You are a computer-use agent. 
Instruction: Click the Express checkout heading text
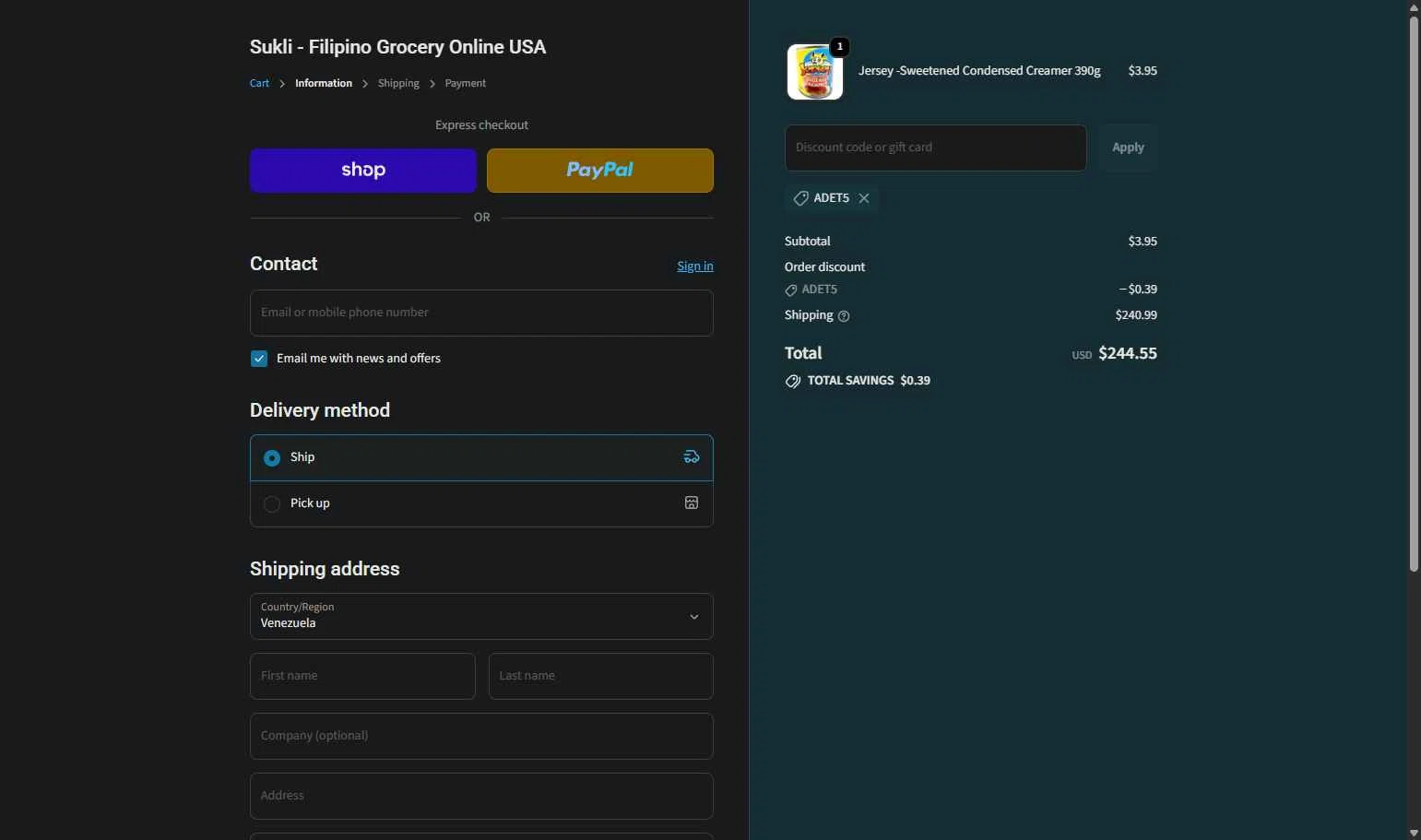(481, 125)
